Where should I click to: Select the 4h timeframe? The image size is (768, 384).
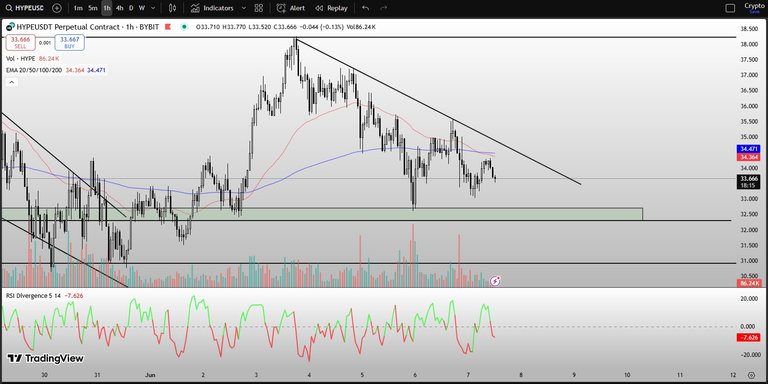point(120,8)
